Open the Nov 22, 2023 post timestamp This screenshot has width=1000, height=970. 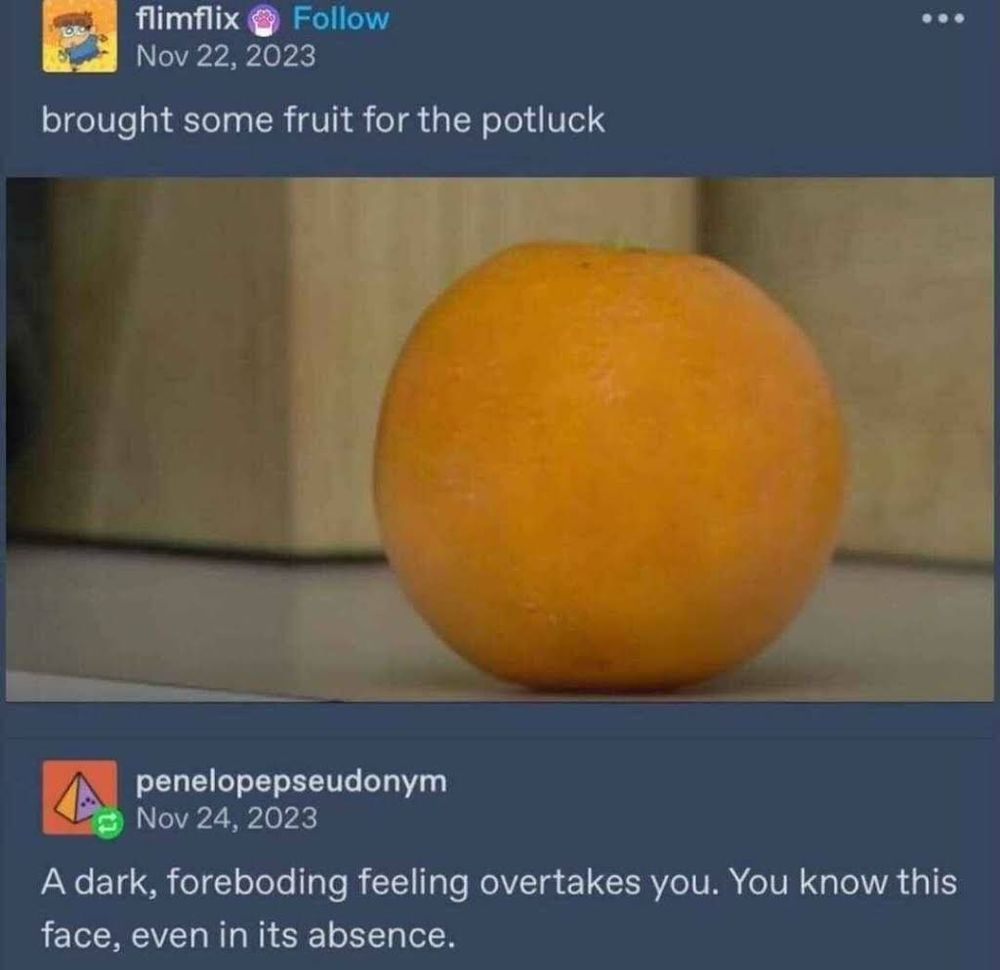pos(226,55)
